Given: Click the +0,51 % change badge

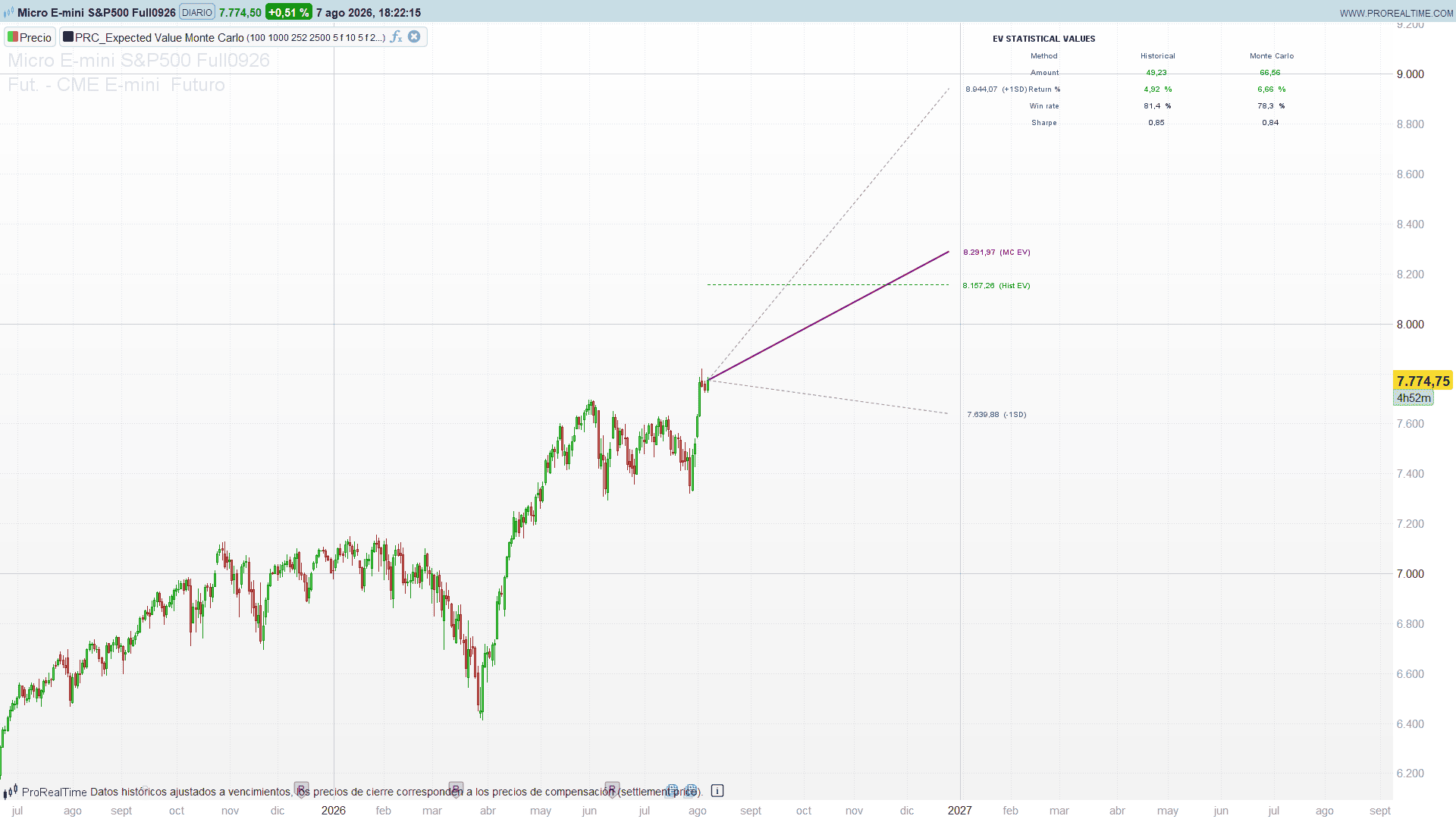Looking at the screenshot, I should click(288, 13).
